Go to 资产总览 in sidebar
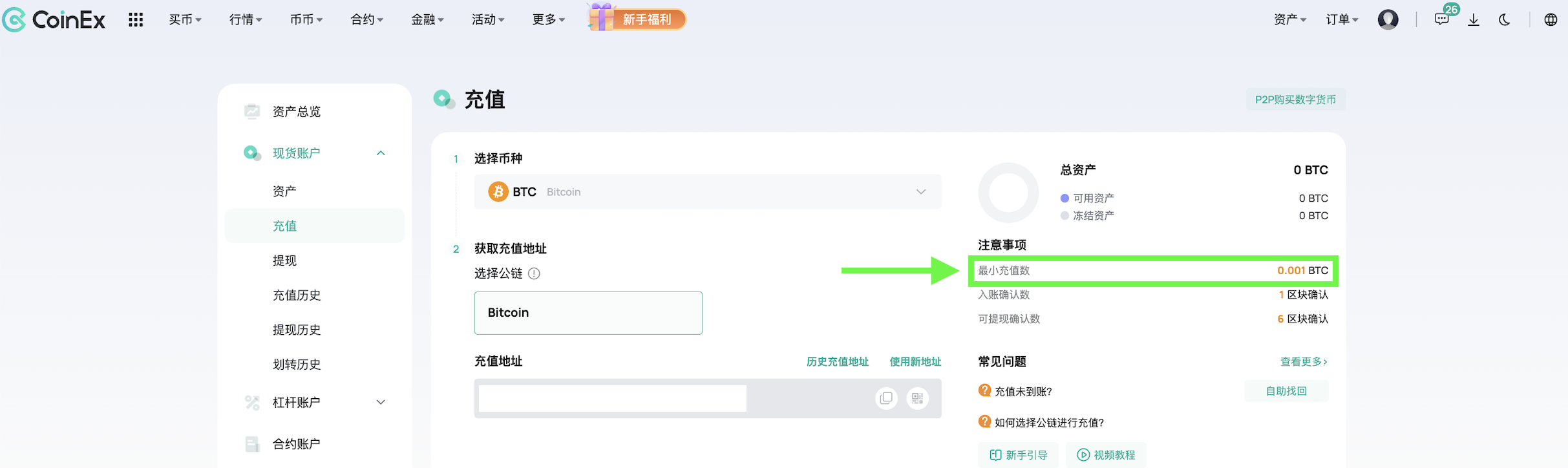This screenshot has height=468, width=1568. pos(297,111)
